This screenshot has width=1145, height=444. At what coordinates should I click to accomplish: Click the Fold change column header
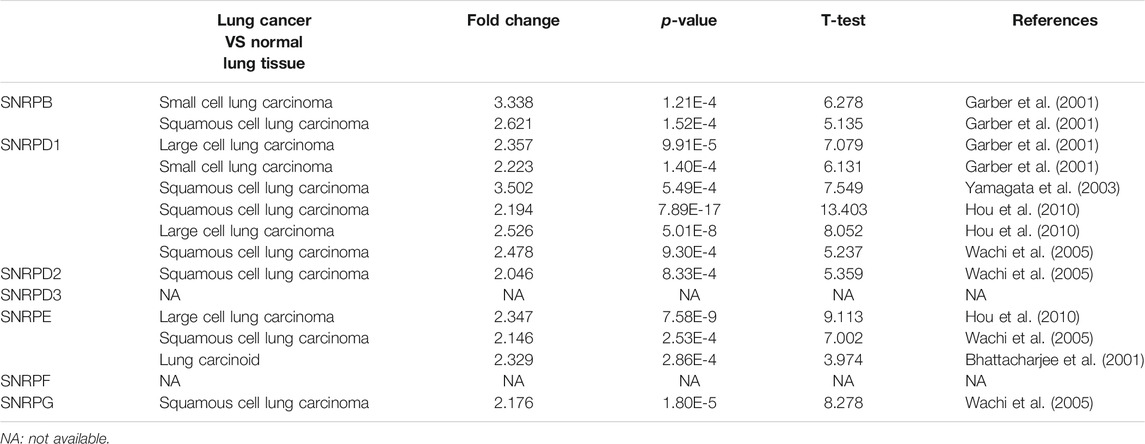[513, 20]
